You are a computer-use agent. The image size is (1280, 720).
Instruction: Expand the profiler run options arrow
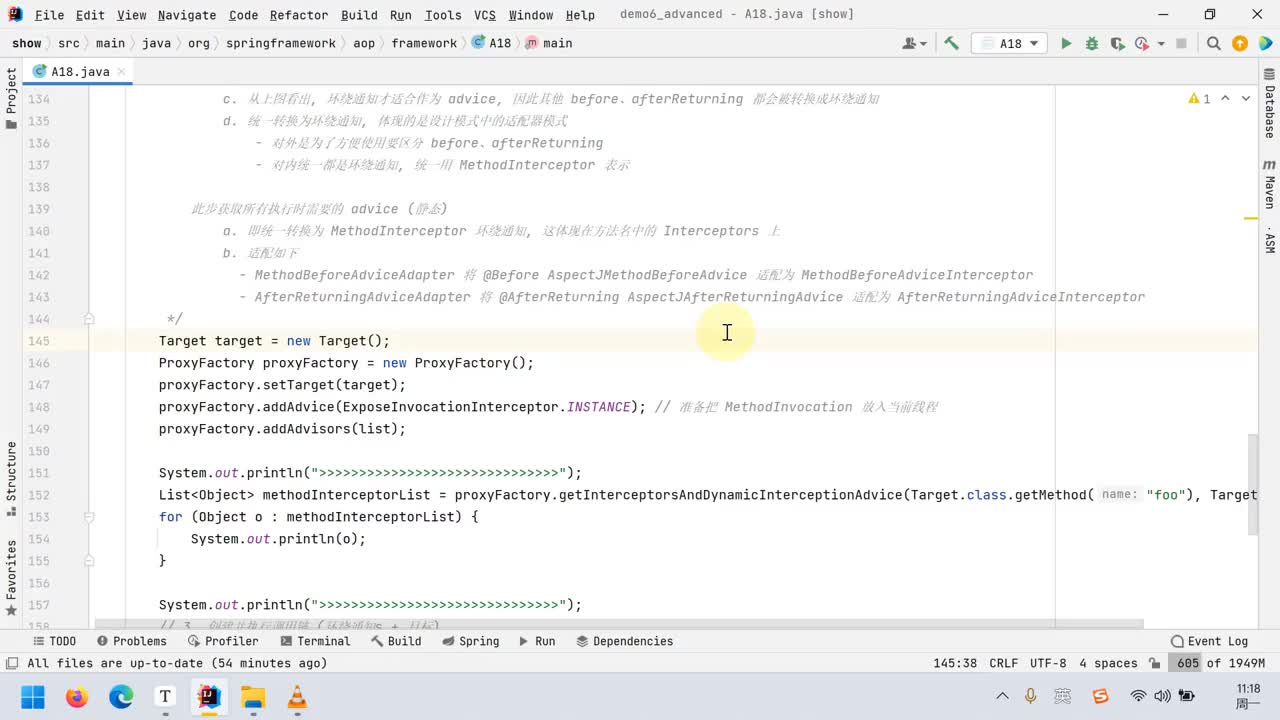[1161, 44]
